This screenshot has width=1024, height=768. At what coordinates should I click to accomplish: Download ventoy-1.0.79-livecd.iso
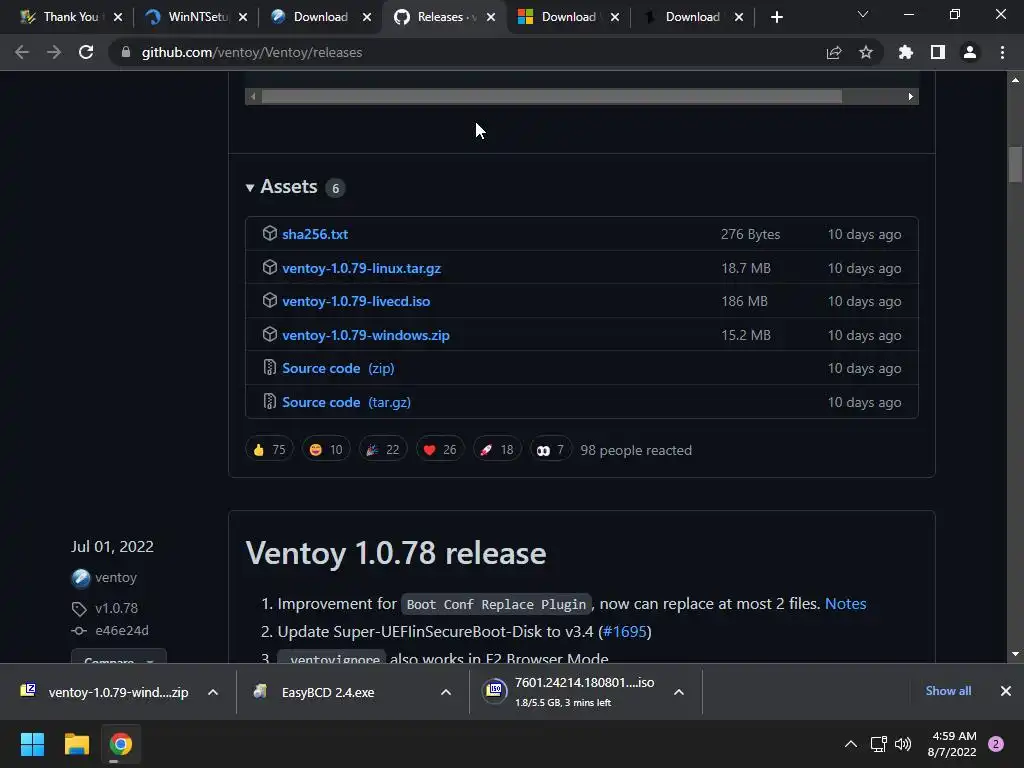coord(356,301)
